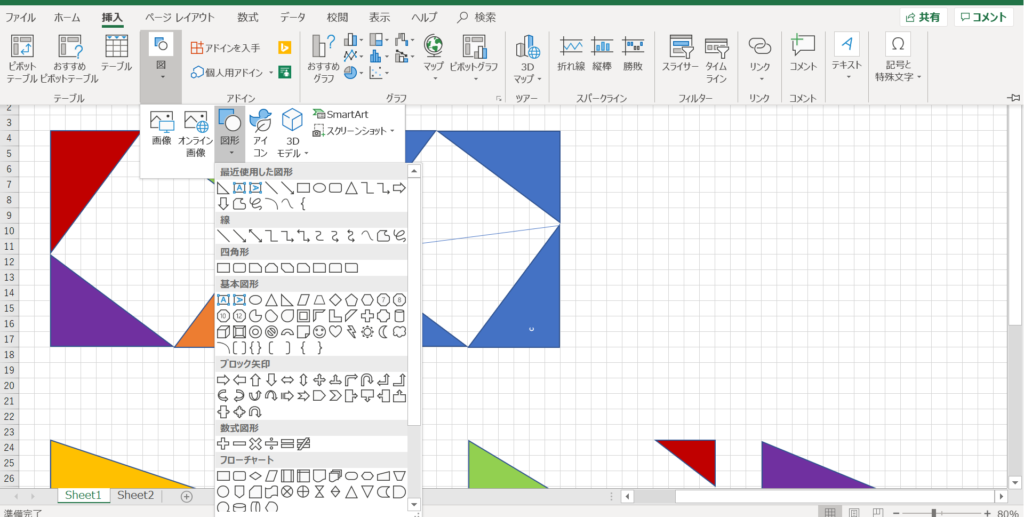1024x517 pixels.
Task: Pick the lightning bolt shape
Action: point(351,332)
